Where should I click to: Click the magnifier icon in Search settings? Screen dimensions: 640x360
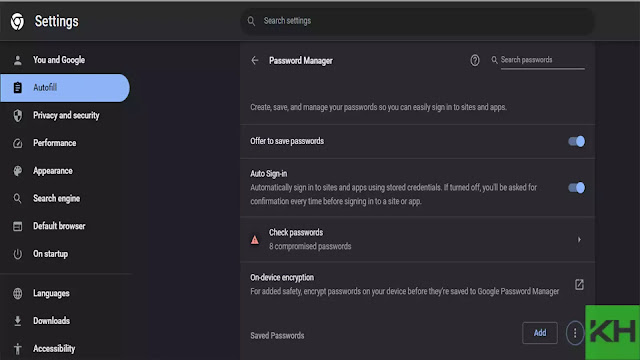[251, 21]
